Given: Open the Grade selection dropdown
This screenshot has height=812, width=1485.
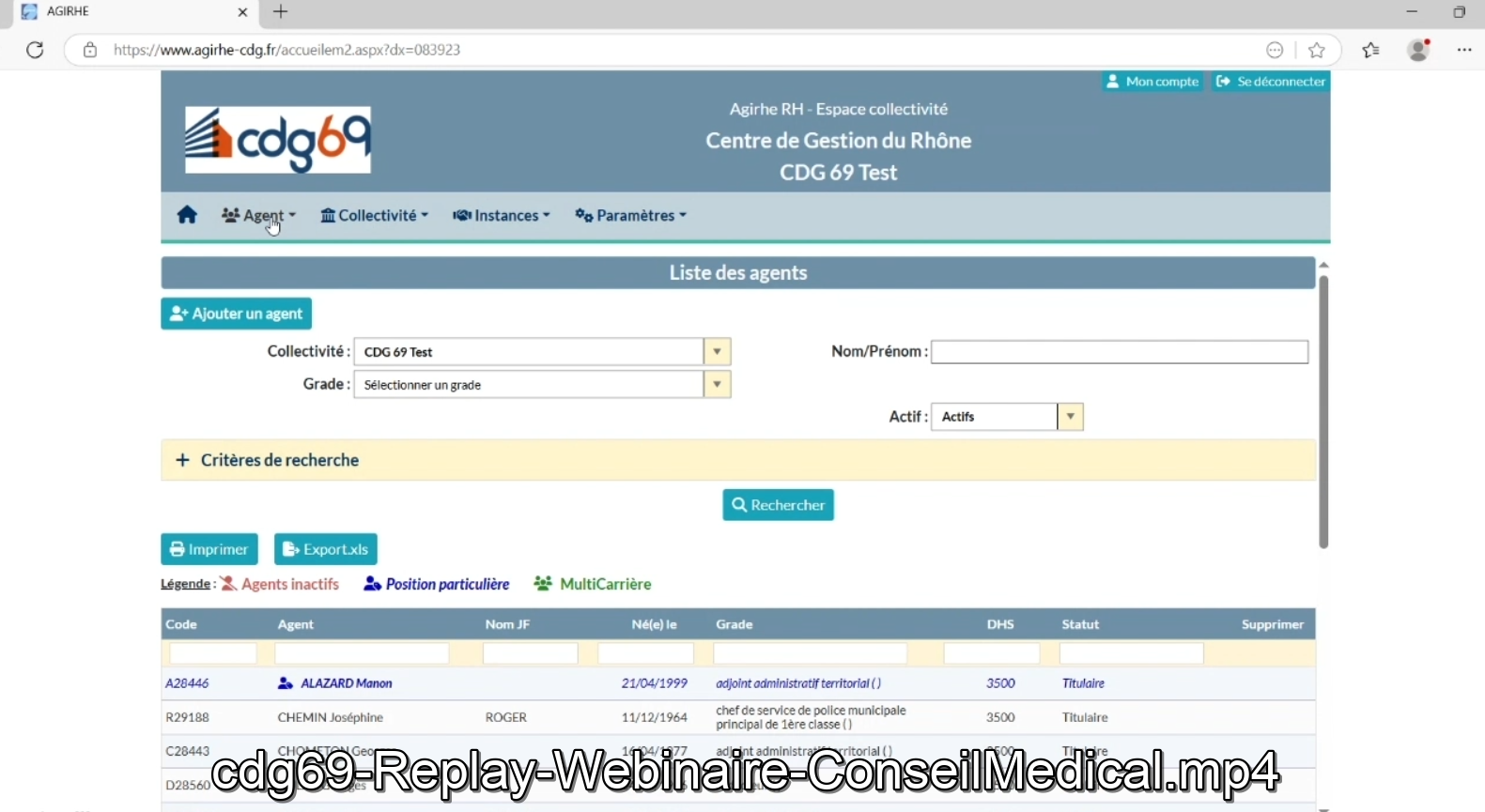Looking at the screenshot, I should click(717, 385).
